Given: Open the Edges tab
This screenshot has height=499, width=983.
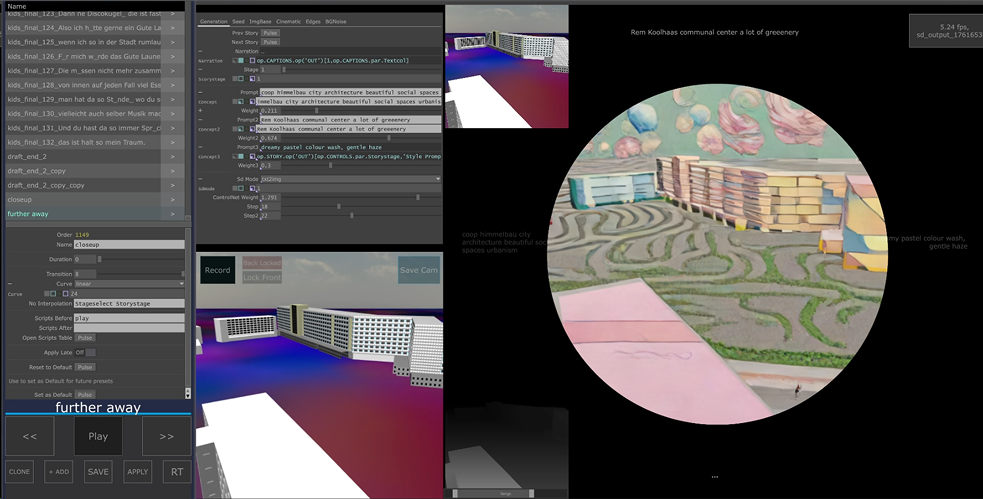Looking at the screenshot, I should [x=313, y=21].
